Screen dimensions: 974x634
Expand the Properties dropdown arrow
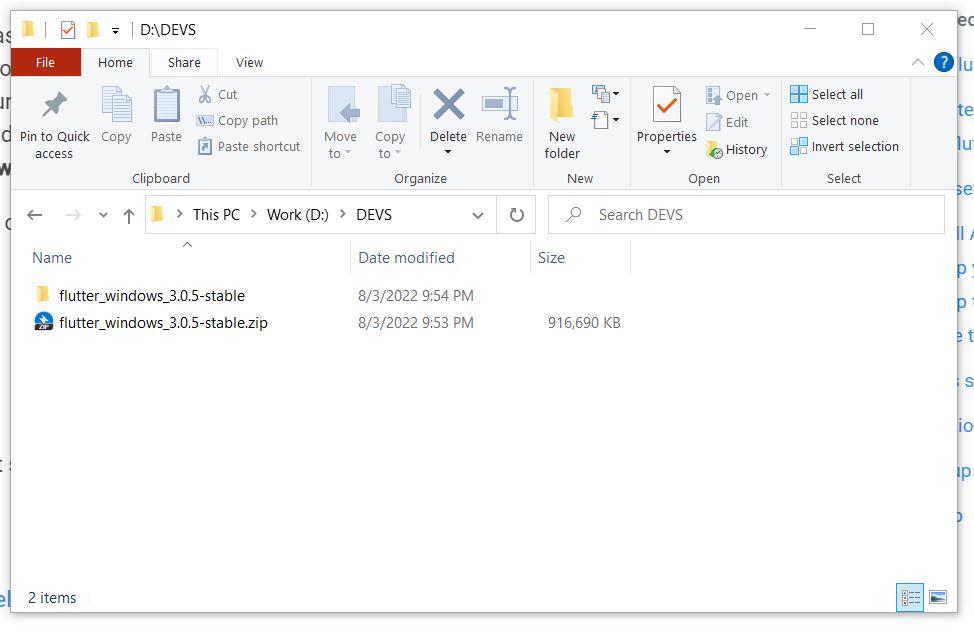[x=667, y=152]
